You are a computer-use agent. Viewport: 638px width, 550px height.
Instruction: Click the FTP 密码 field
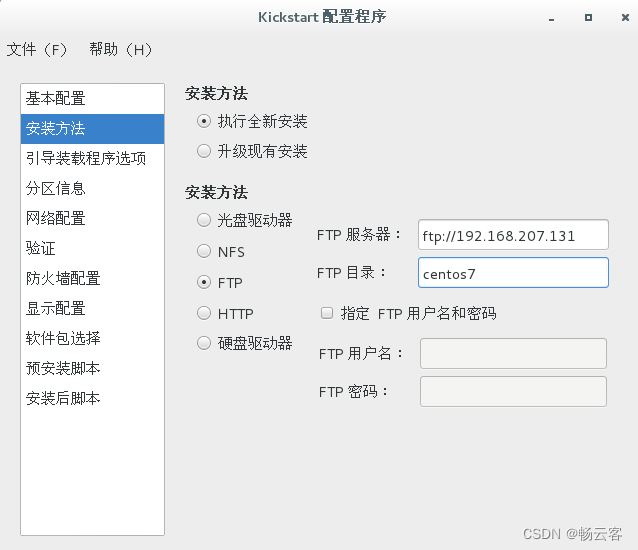click(x=513, y=391)
